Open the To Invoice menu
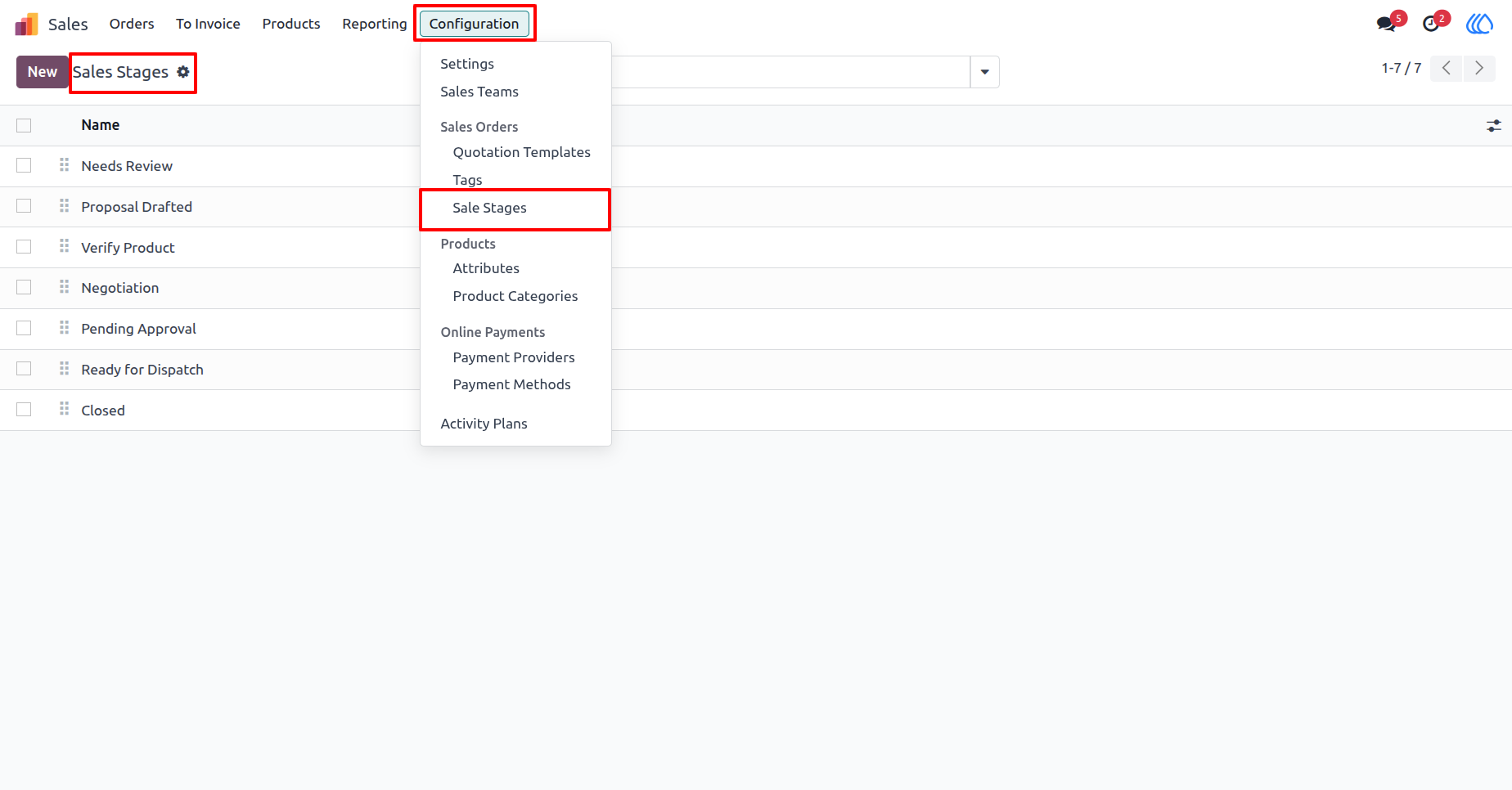 (x=208, y=24)
